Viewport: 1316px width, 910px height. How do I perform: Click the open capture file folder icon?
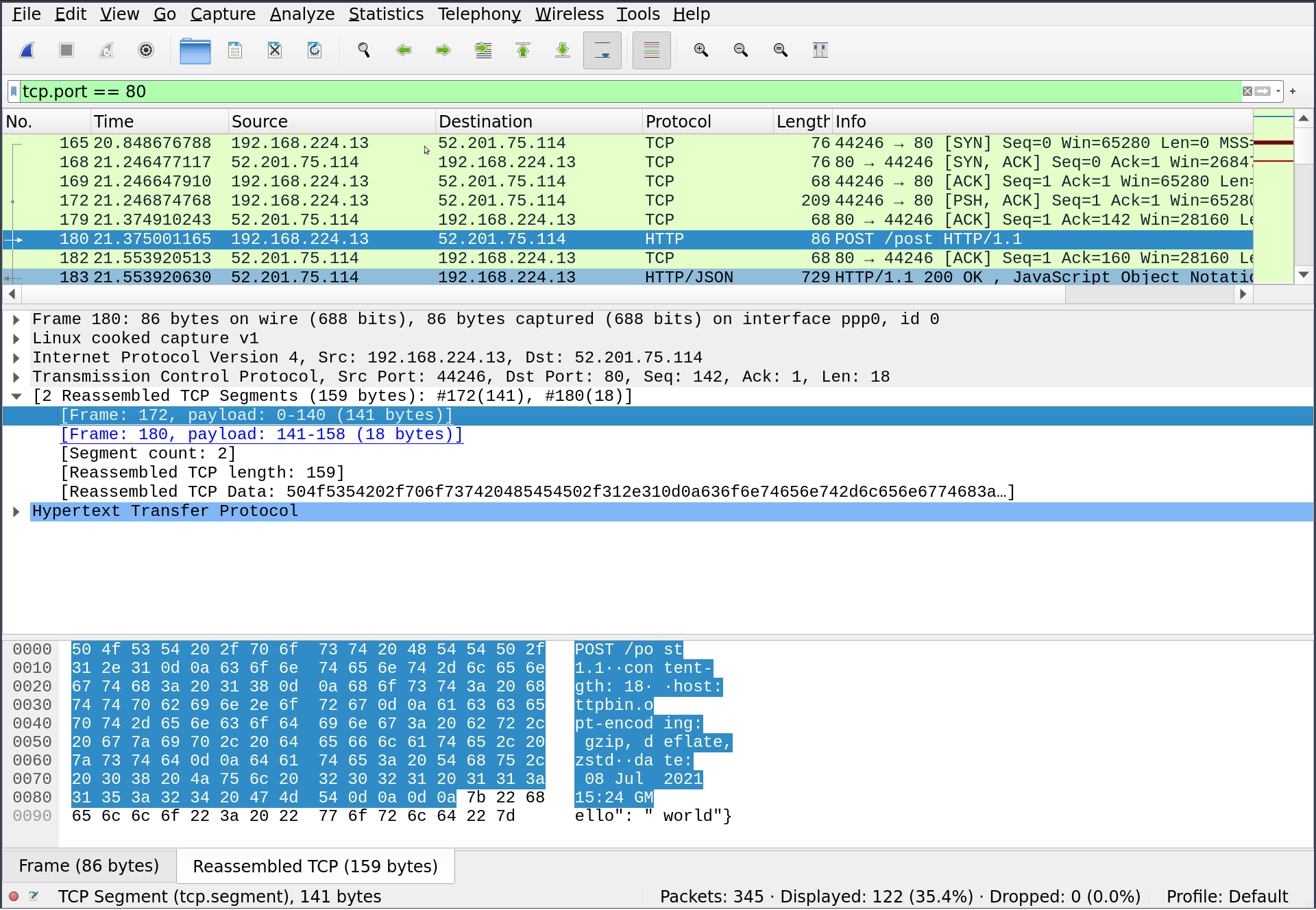195,50
